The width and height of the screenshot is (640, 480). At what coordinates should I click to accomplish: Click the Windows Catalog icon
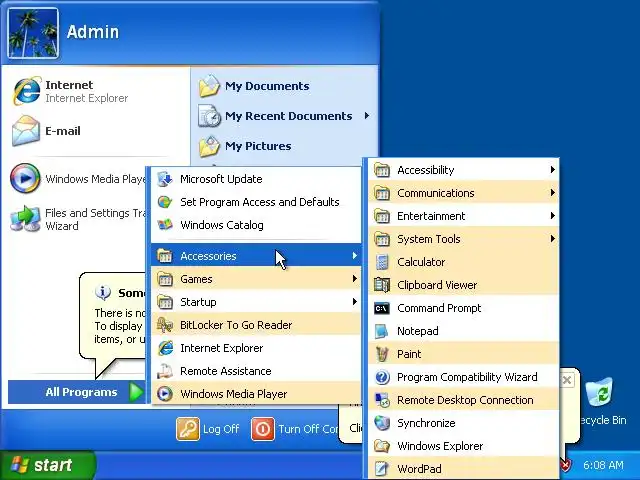(x=165, y=225)
